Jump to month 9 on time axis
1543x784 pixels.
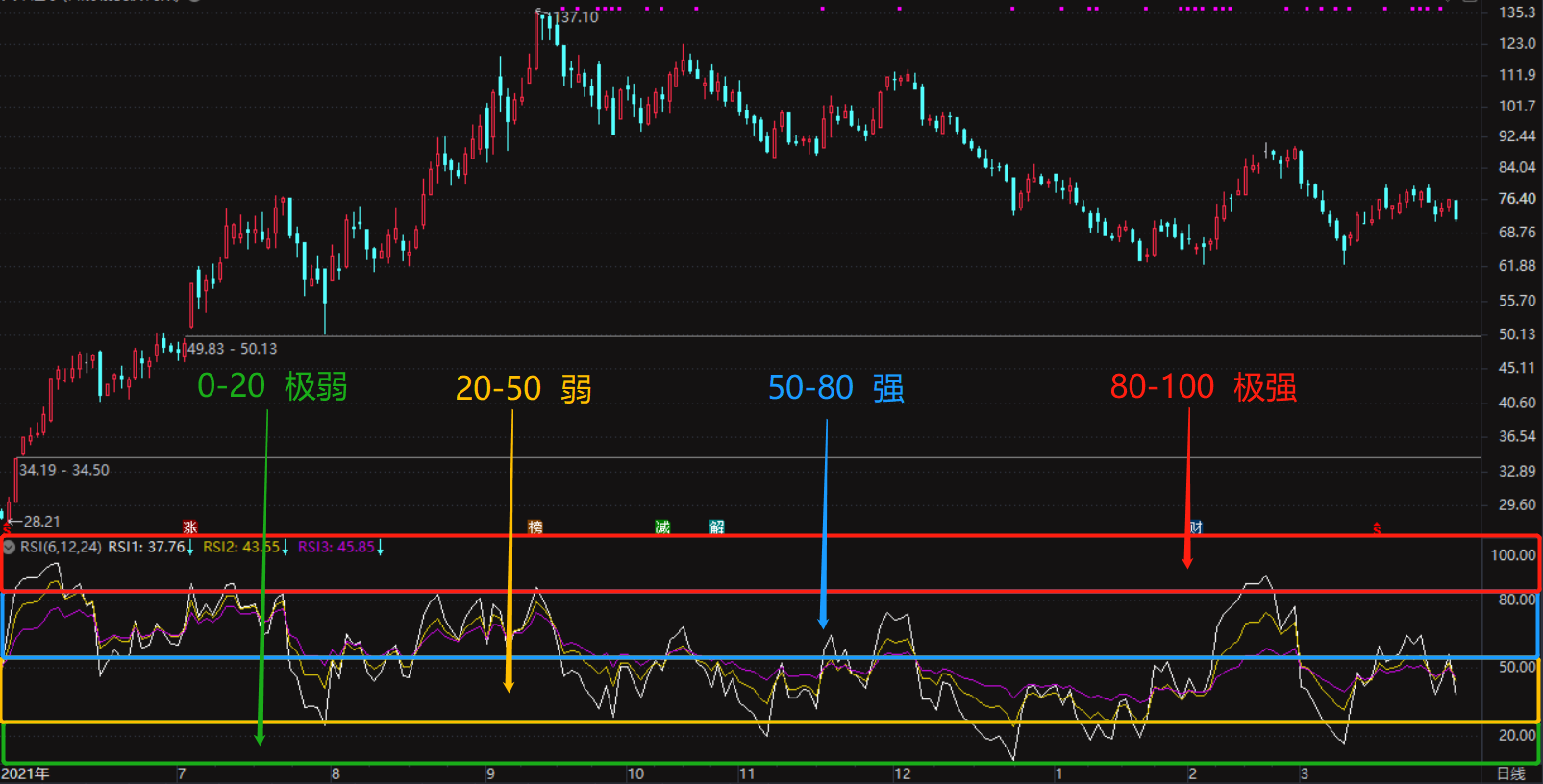tap(490, 773)
